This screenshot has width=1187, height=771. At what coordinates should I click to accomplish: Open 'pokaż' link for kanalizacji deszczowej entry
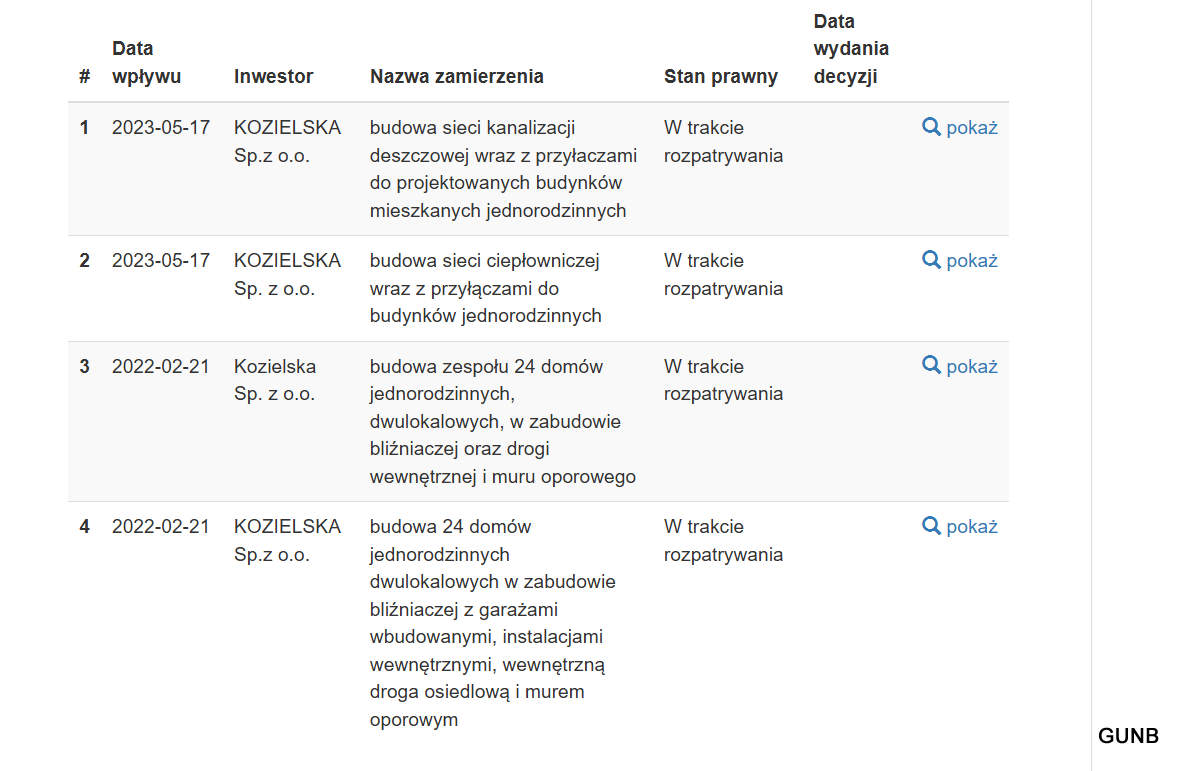960,127
